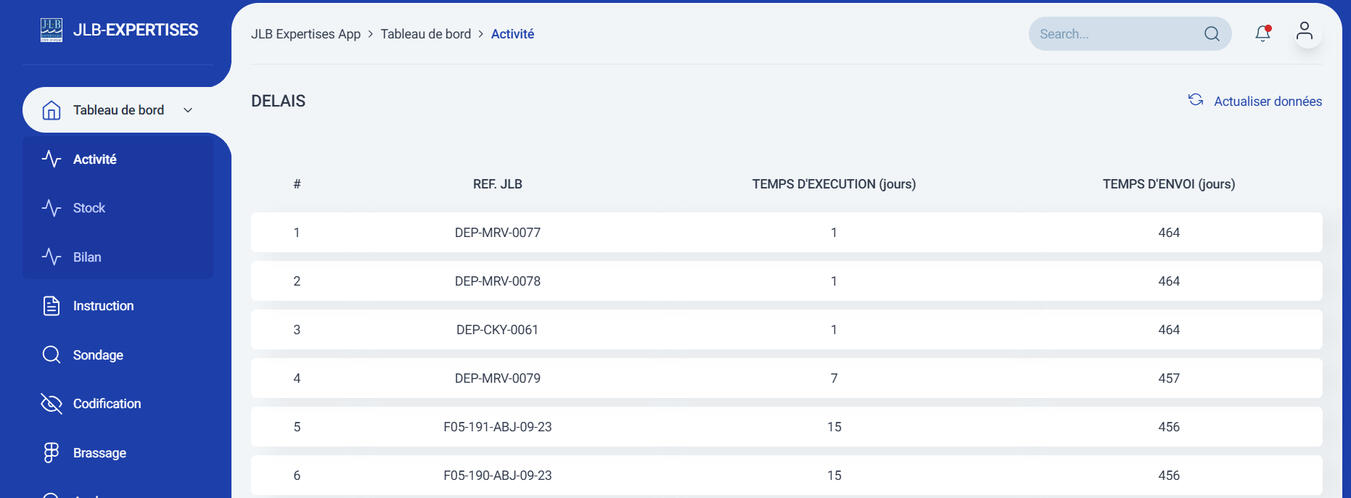Click the search magnifier icon
Screen dimensions: 1351x498
tap(1211, 34)
